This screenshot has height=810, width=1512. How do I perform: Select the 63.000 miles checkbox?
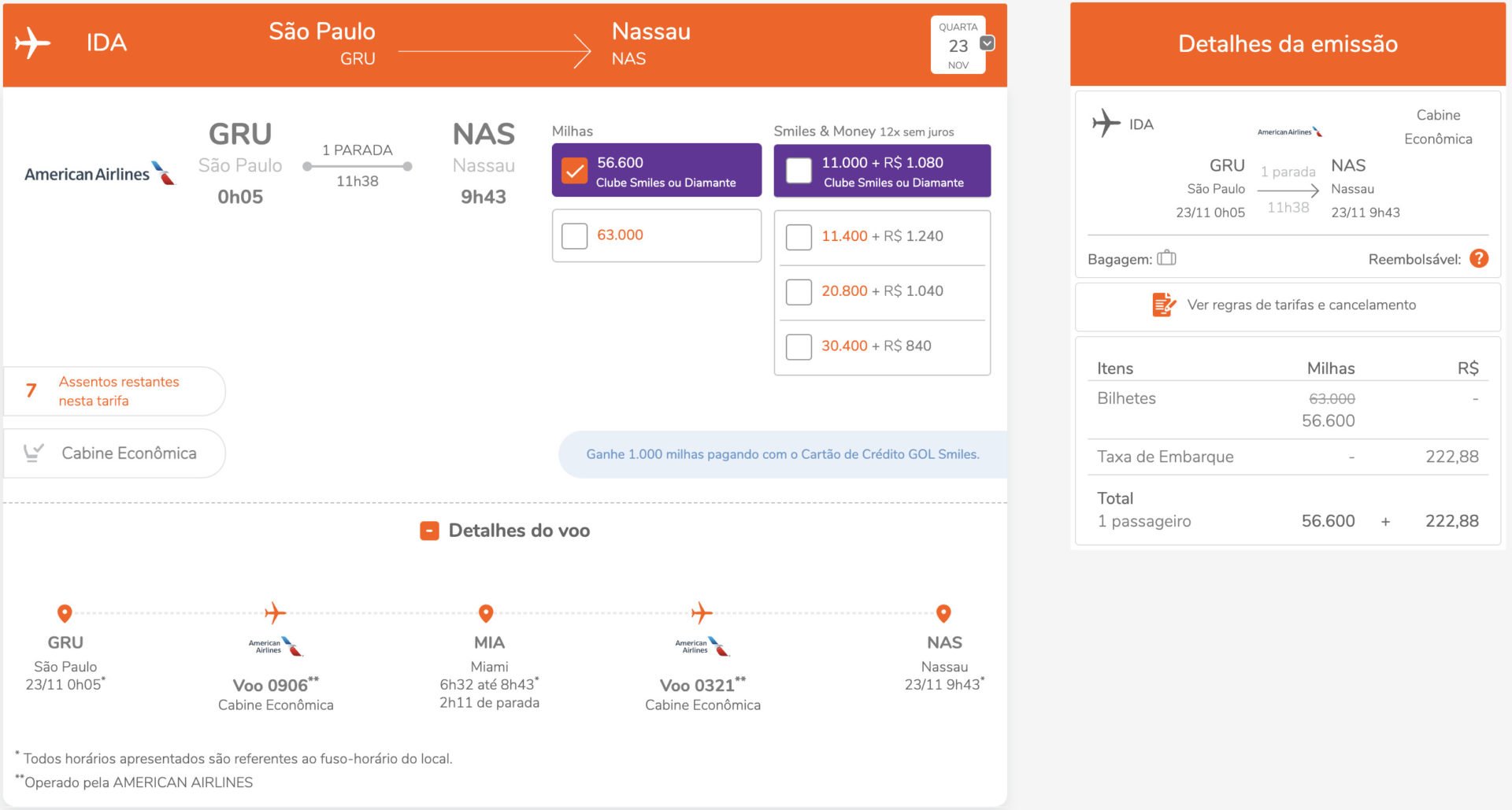point(574,235)
